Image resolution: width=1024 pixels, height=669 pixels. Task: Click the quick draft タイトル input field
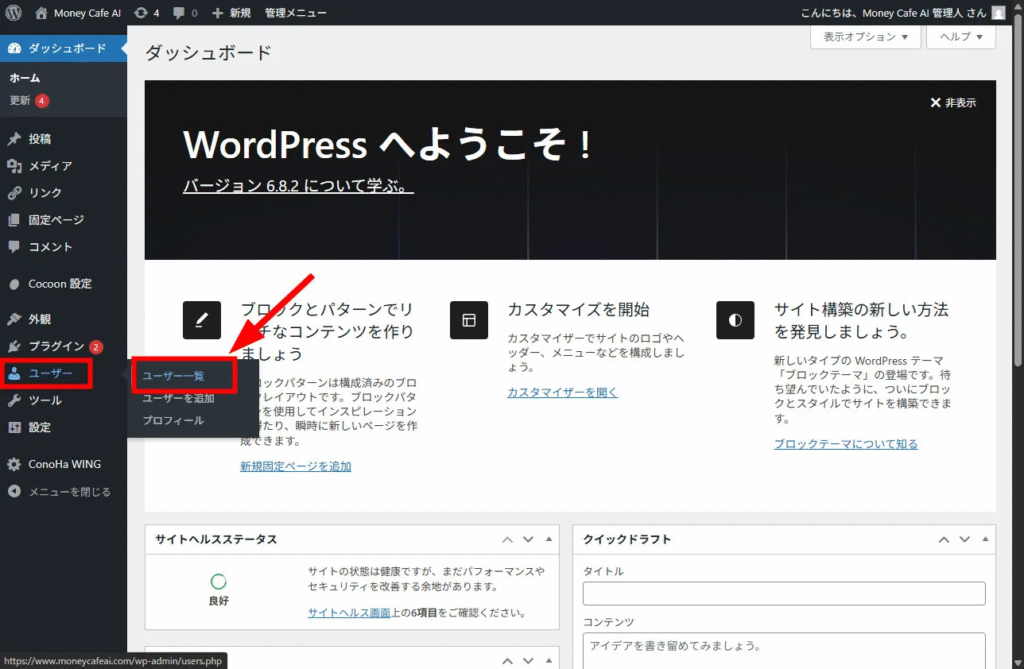pos(784,593)
